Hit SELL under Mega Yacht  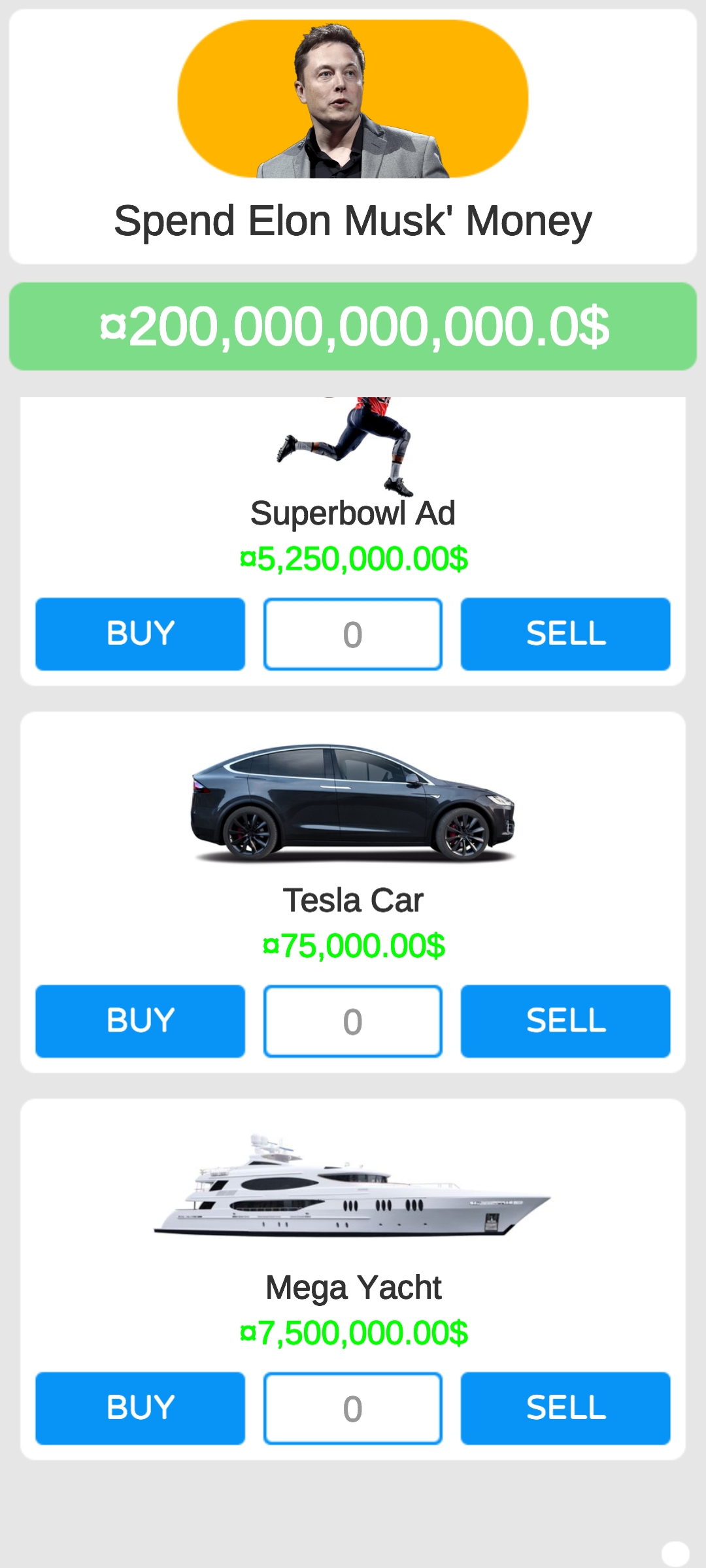[565, 1408]
